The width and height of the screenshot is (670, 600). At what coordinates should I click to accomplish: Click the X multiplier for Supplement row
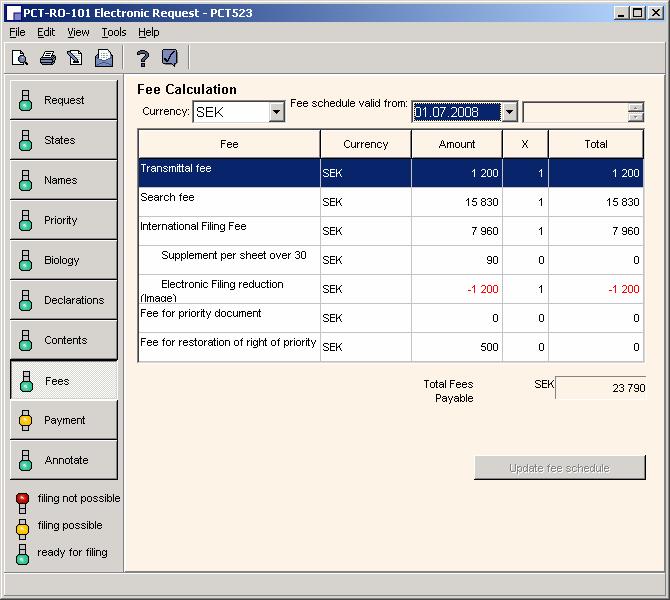pos(525,260)
